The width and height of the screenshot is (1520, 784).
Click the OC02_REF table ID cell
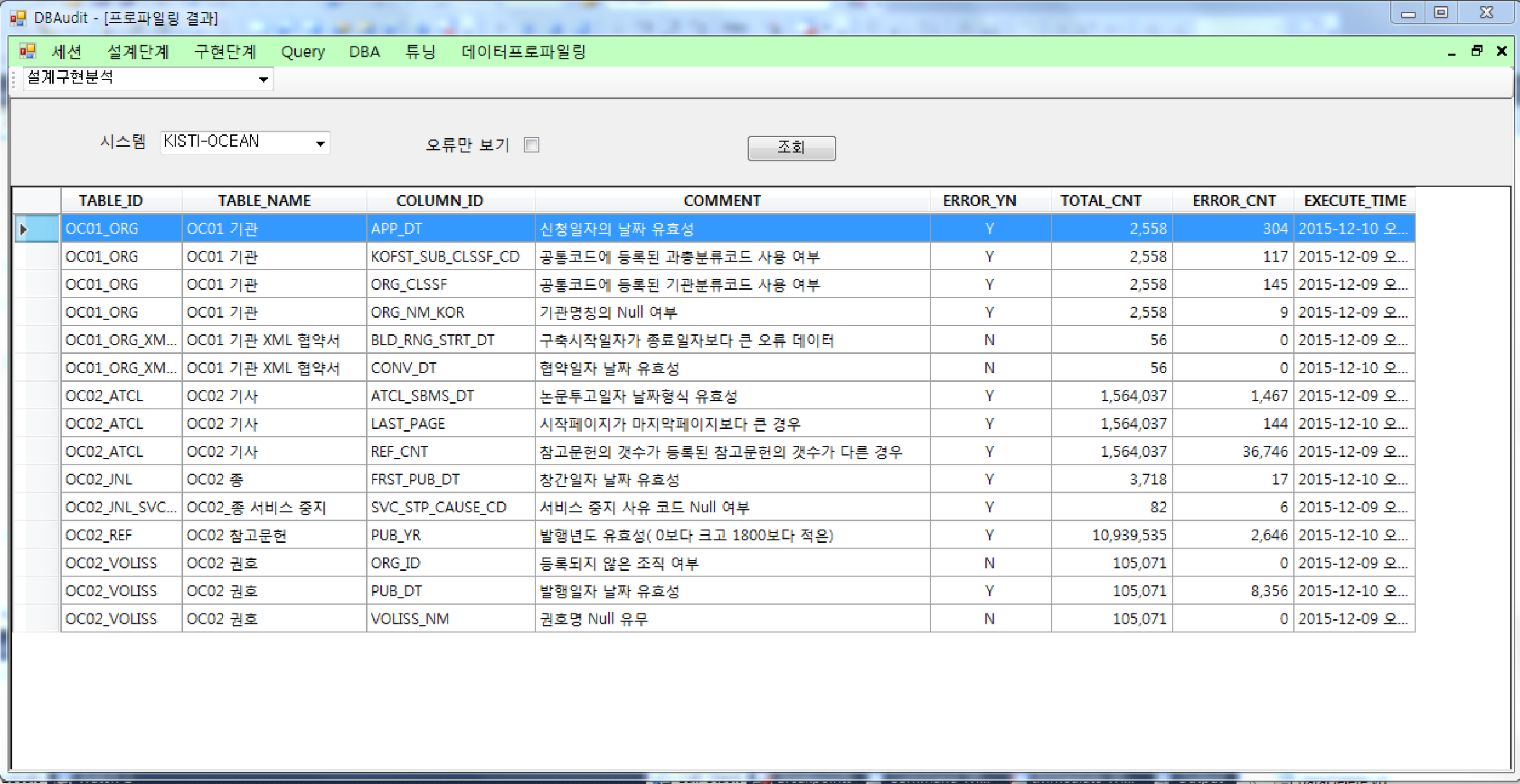coord(121,535)
